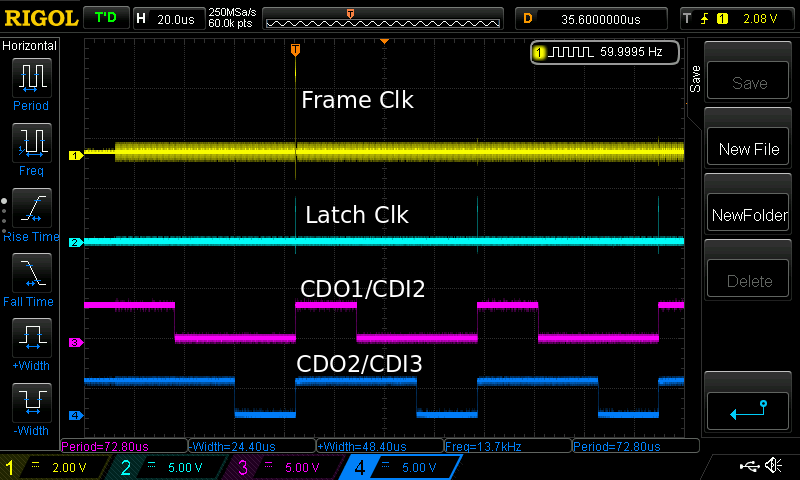
Task: Click the Latch Clk label
Action: pyautogui.click(x=357, y=215)
